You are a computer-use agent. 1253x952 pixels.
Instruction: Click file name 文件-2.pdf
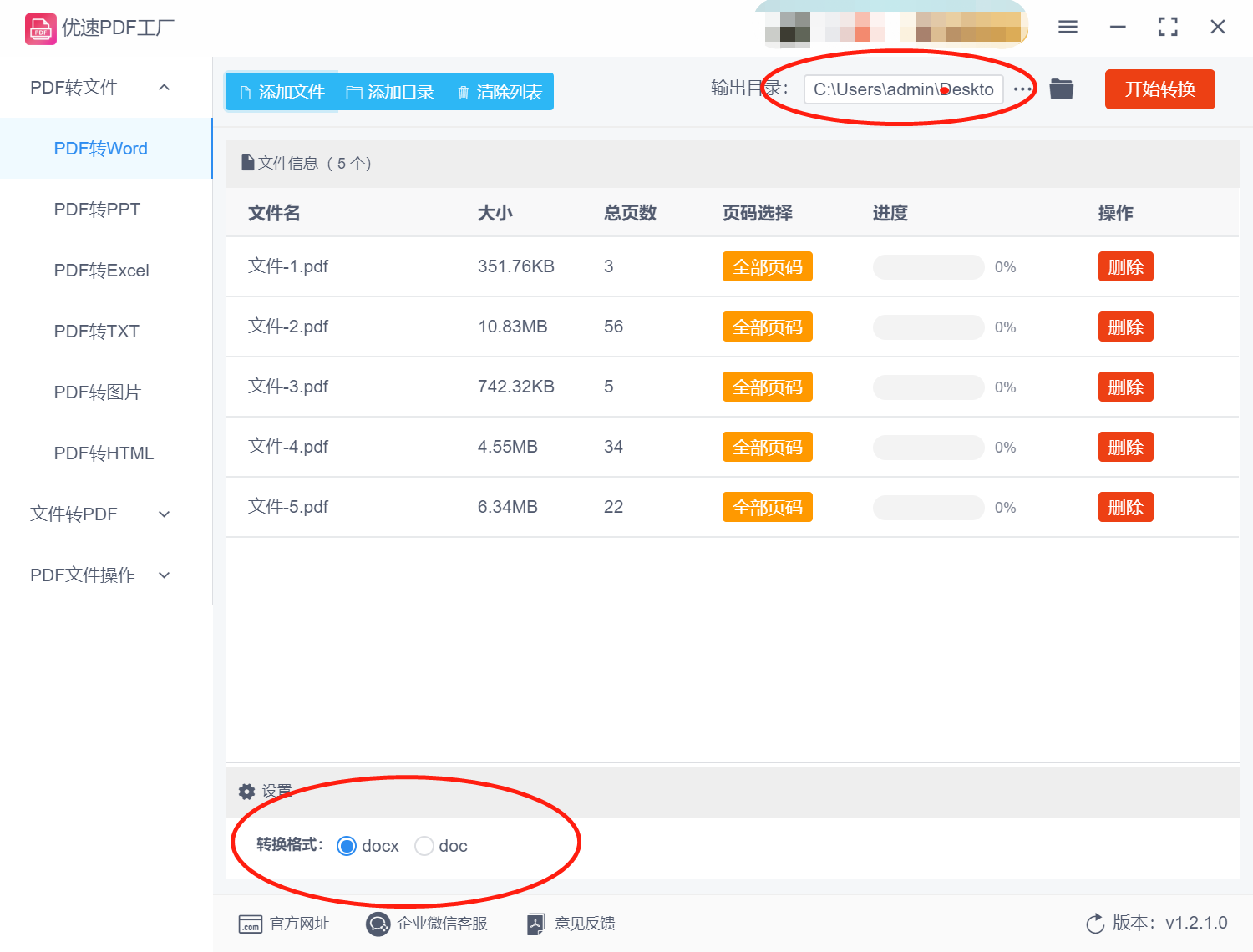(288, 327)
